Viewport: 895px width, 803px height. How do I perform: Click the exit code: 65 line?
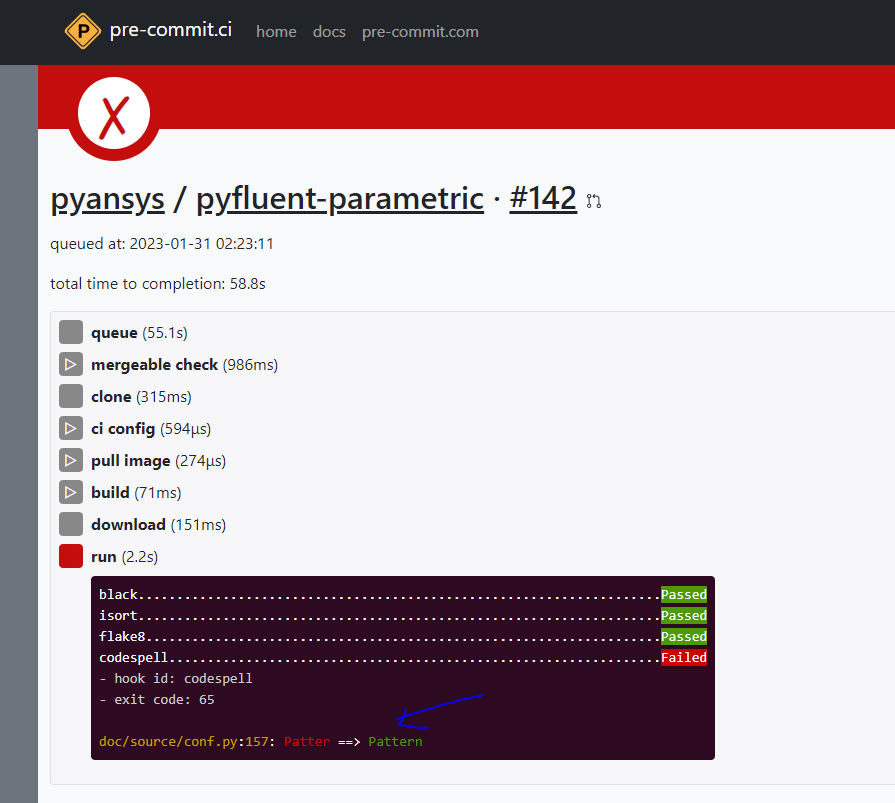coord(157,700)
